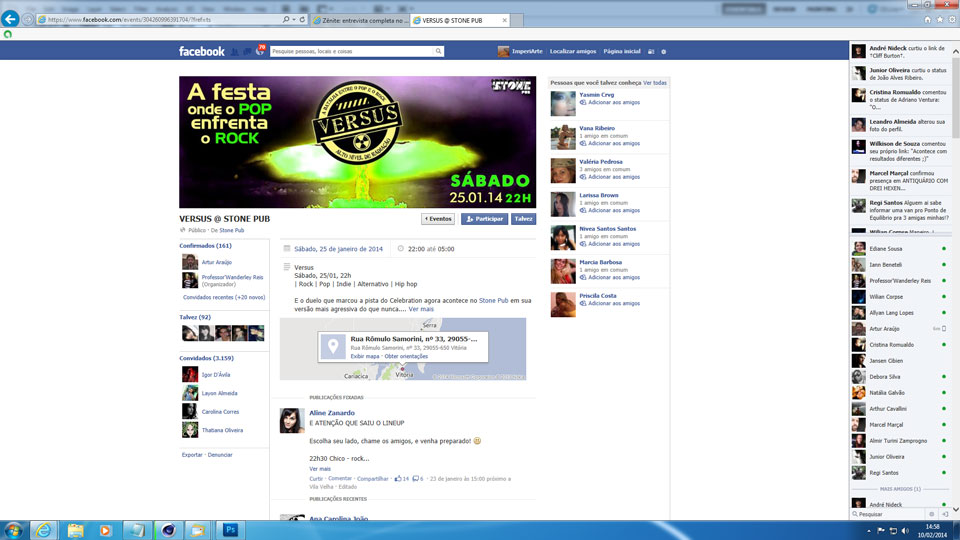Viewport: 960px width, 540px height.
Task: Switch to Zênite entrevista completa tab
Action: click(359, 20)
